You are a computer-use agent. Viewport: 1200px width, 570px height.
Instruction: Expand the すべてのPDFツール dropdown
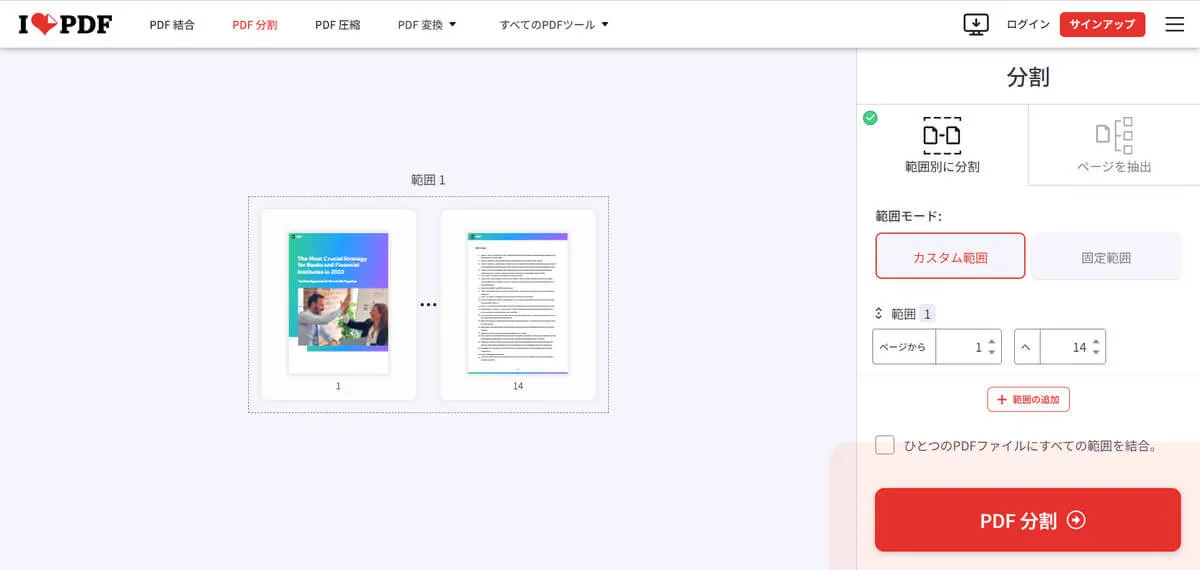(x=554, y=24)
